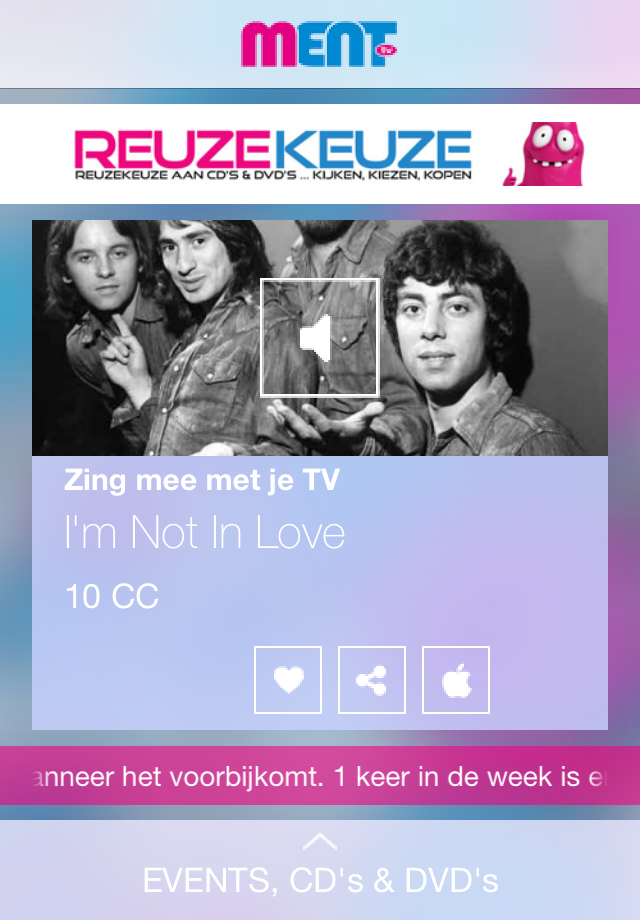Click the pink monster mascot
Screen dimensions: 640x920
click(x=544, y=154)
